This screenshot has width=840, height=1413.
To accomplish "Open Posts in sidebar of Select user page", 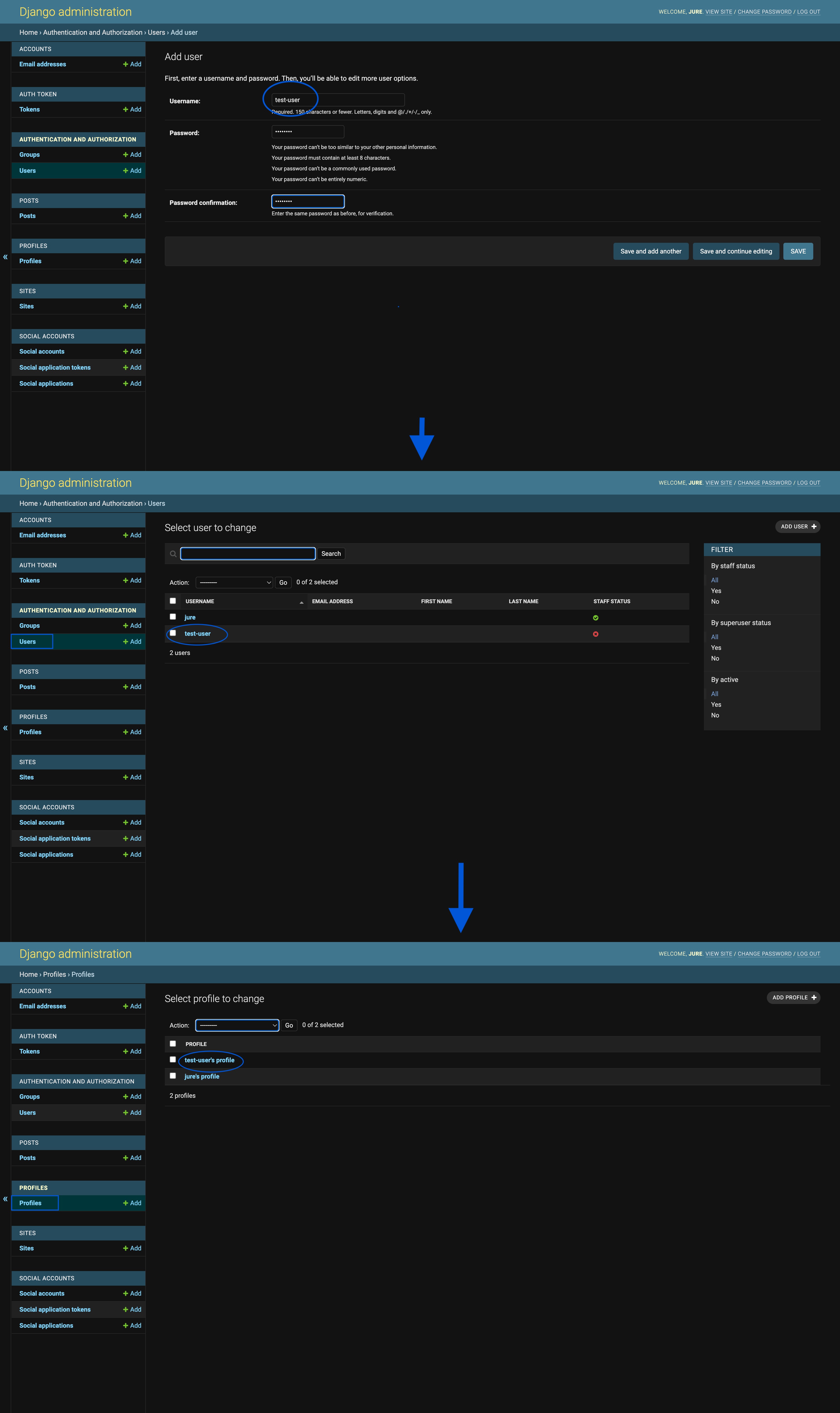I will (27, 687).
